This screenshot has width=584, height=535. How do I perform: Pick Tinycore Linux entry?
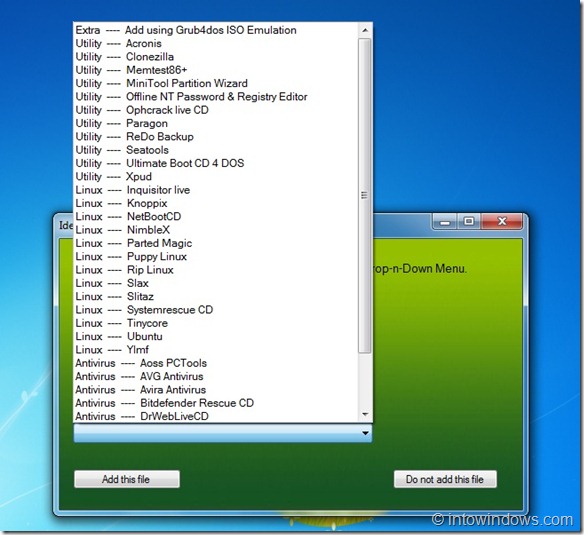coord(216,323)
